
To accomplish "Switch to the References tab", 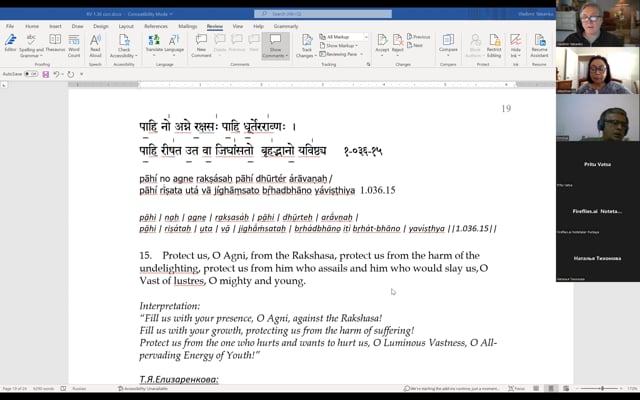I will point(156,26).
